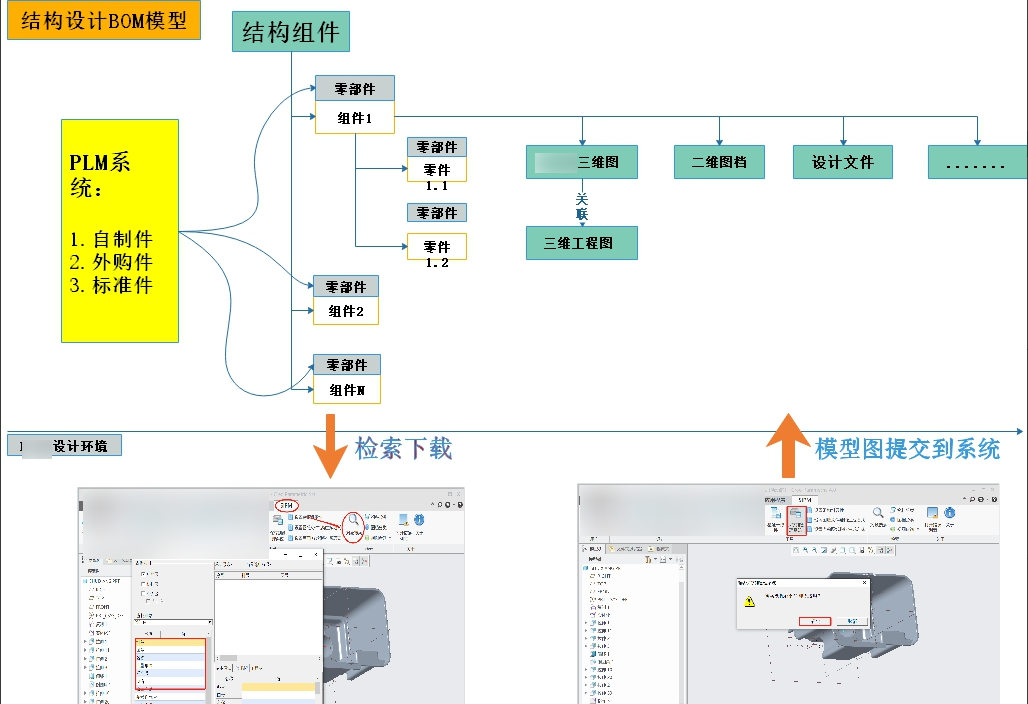1028x704 pixels.
Task: Click the 零部件 header above 组件1
Action: [x=355, y=88]
